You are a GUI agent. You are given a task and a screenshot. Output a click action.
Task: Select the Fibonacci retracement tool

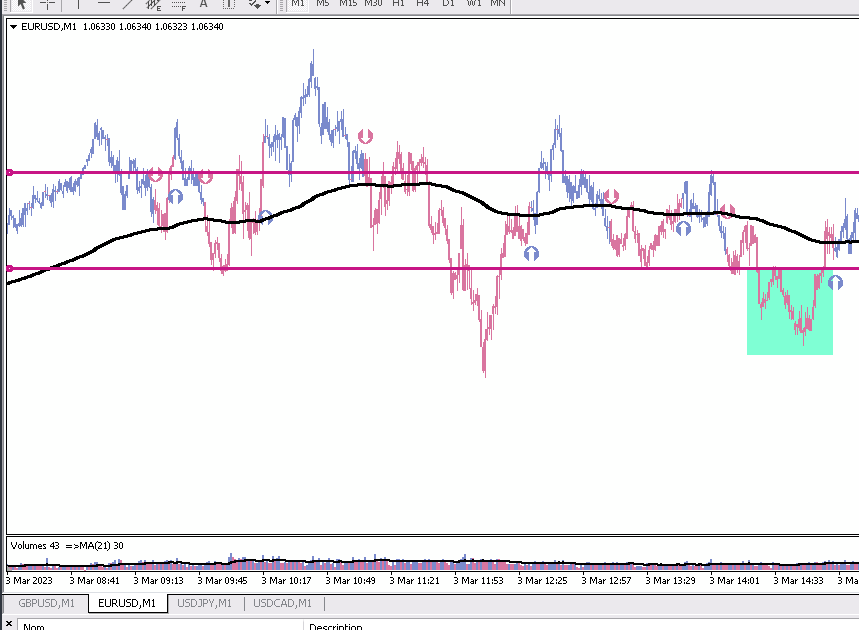click(179, 3)
